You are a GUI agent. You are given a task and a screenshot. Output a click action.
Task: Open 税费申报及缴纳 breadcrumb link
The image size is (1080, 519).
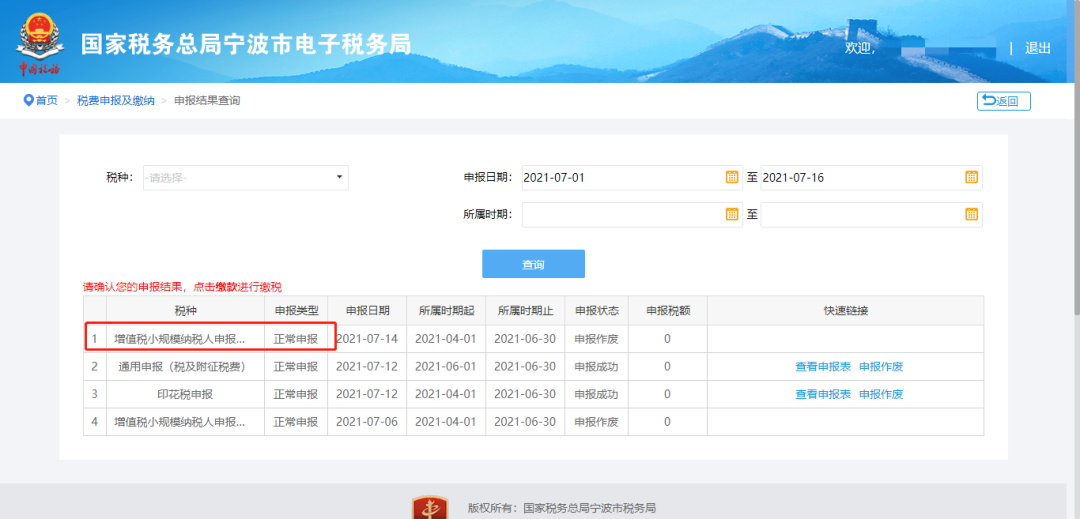116,101
